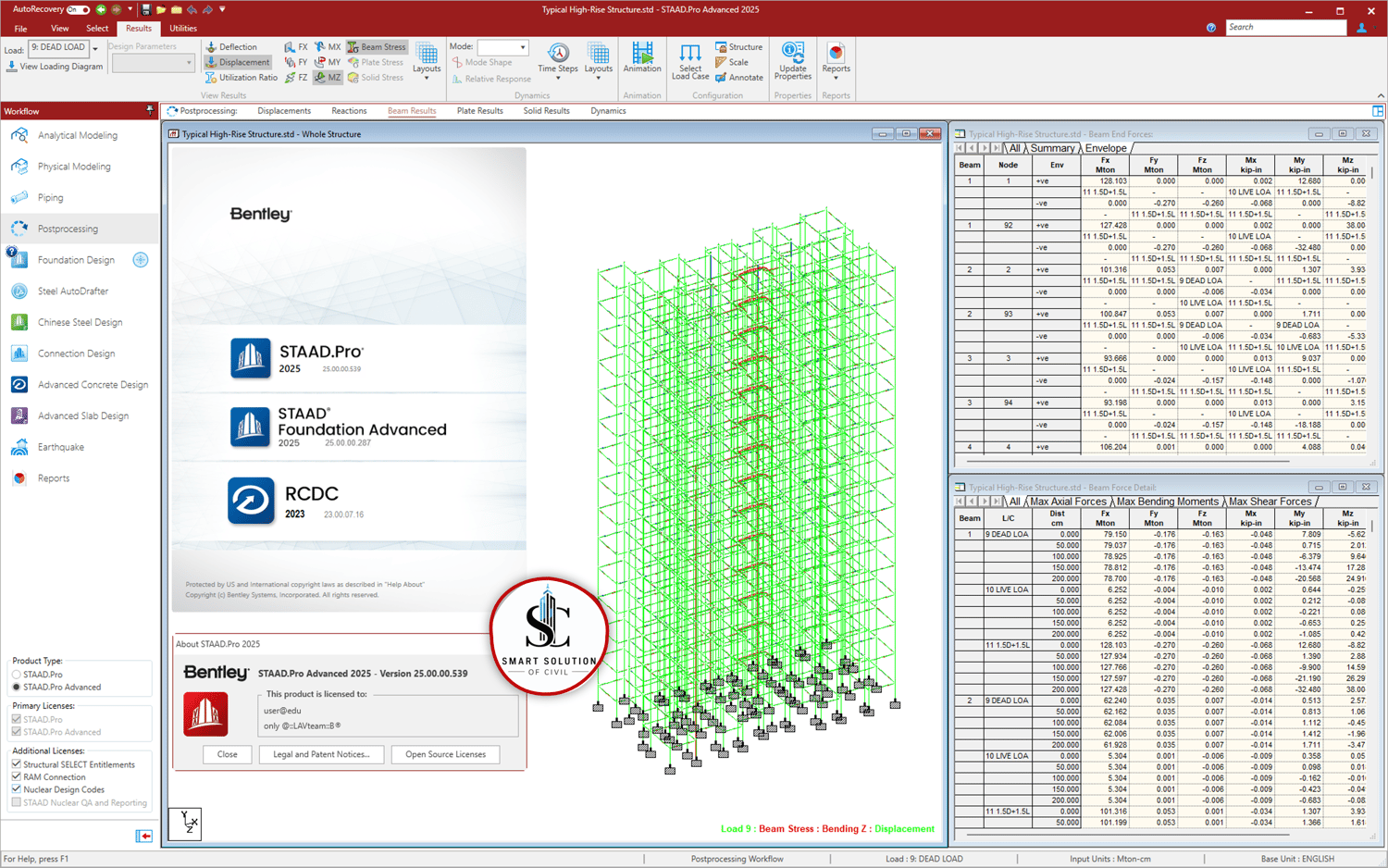Collapse the workflow panel with red arrow
1388x868 pixels.
pyautogui.click(x=144, y=836)
